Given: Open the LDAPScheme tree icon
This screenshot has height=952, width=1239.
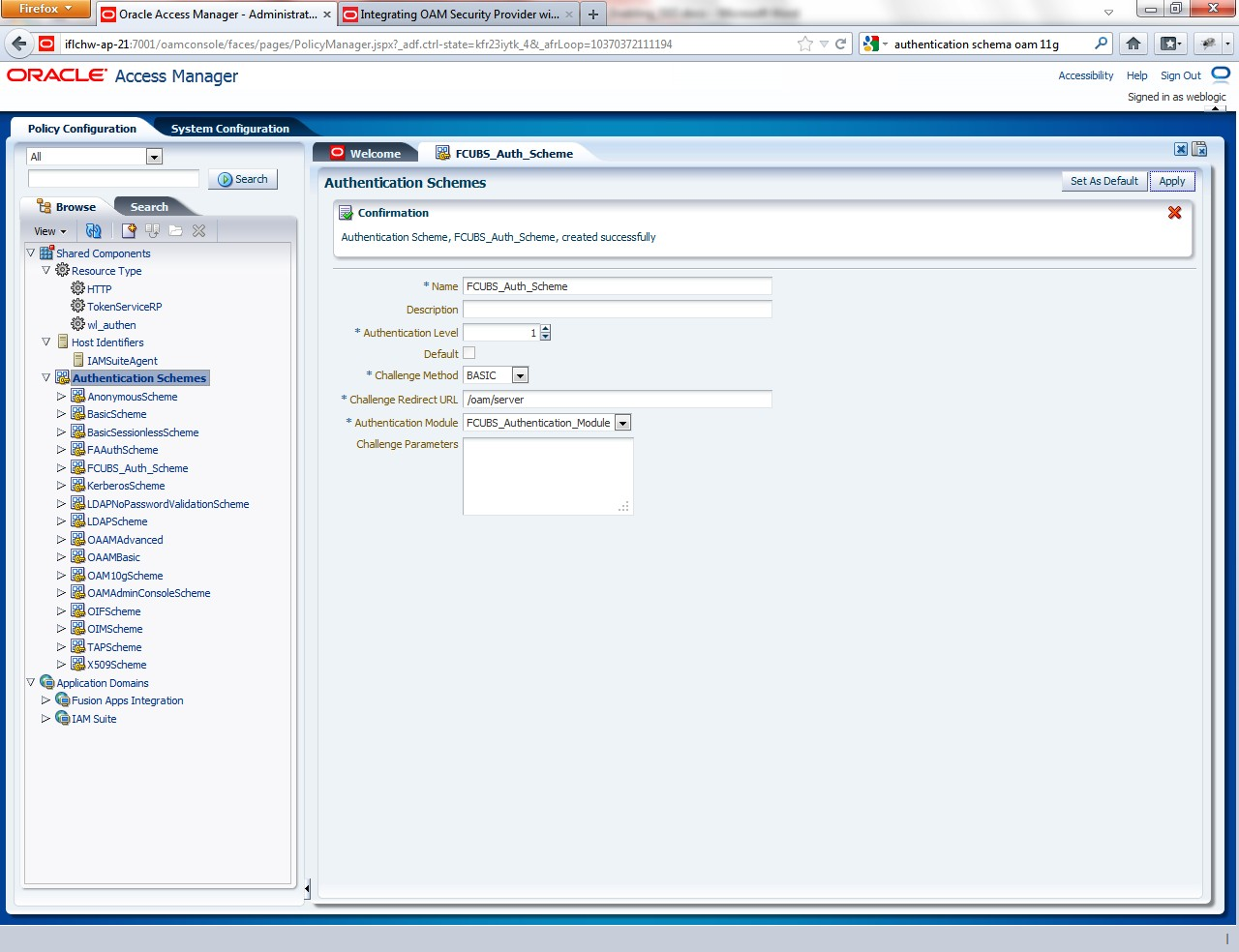Looking at the screenshot, I should pos(78,521).
